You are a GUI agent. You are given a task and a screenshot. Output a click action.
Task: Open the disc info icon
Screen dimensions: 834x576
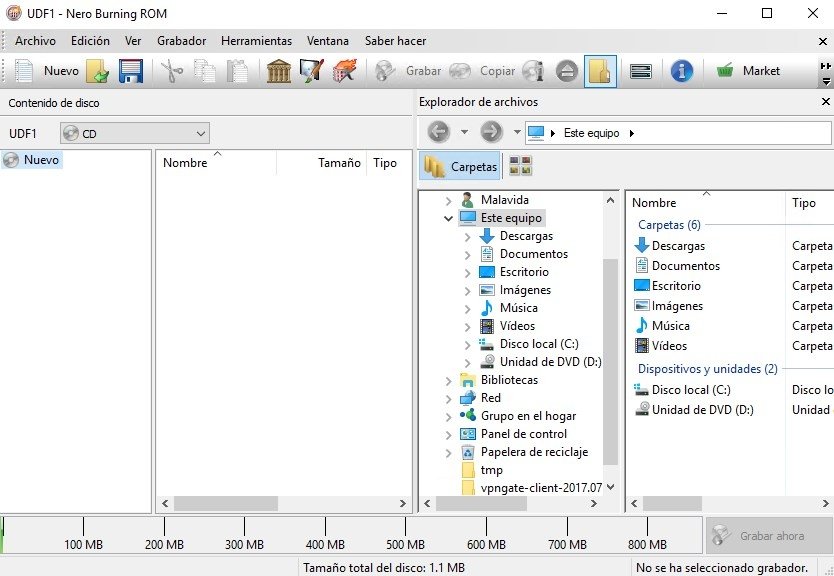pyautogui.click(x=533, y=71)
